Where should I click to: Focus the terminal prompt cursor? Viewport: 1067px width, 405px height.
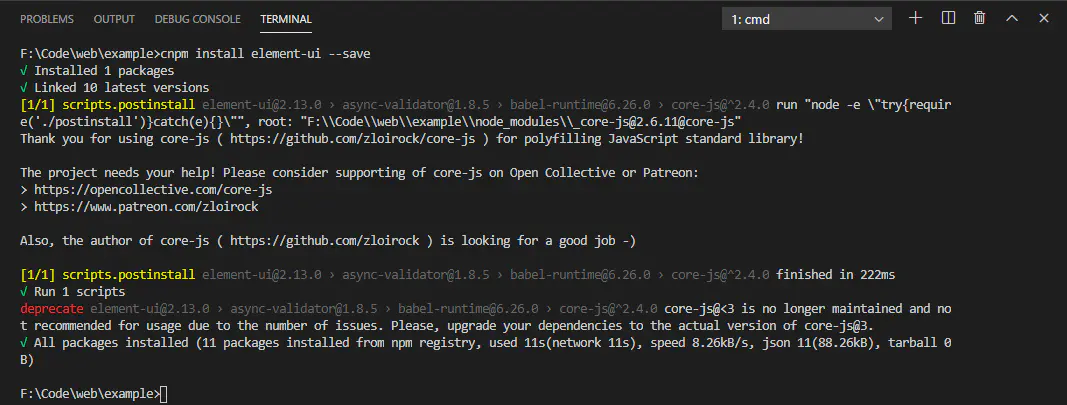tap(164, 394)
